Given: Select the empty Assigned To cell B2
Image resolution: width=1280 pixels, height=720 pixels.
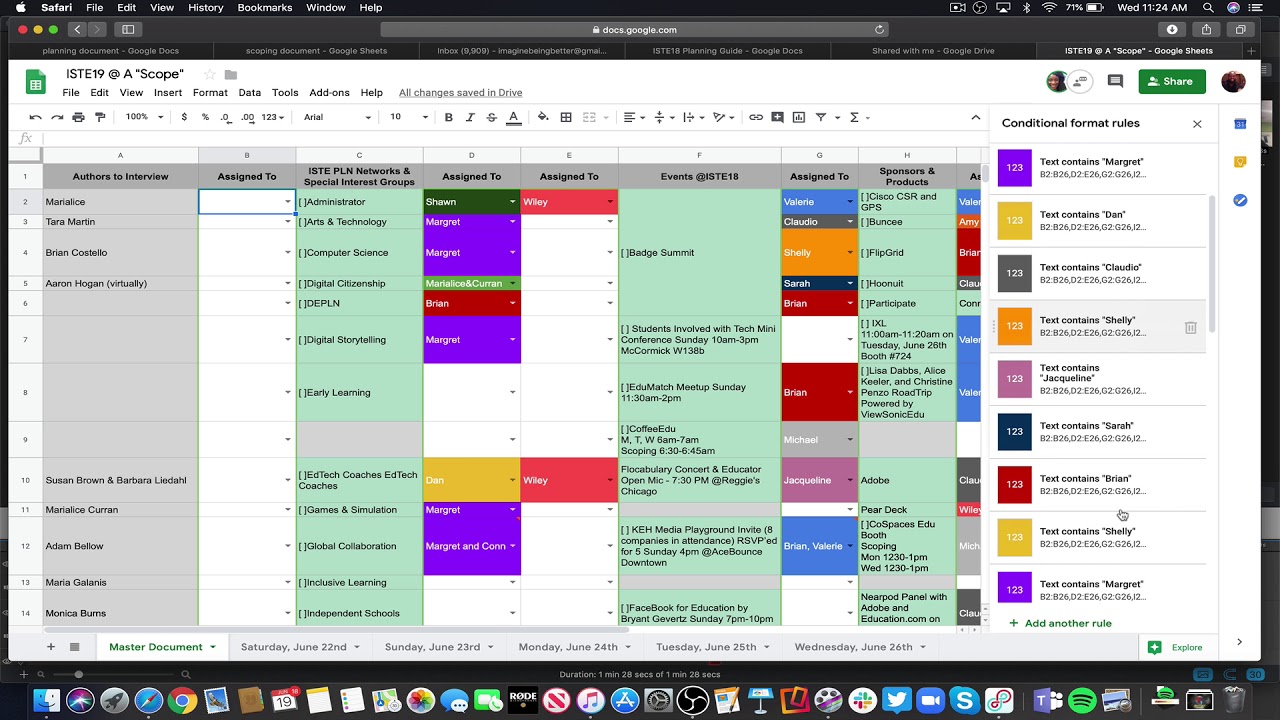Looking at the screenshot, I should click(247, 202).
